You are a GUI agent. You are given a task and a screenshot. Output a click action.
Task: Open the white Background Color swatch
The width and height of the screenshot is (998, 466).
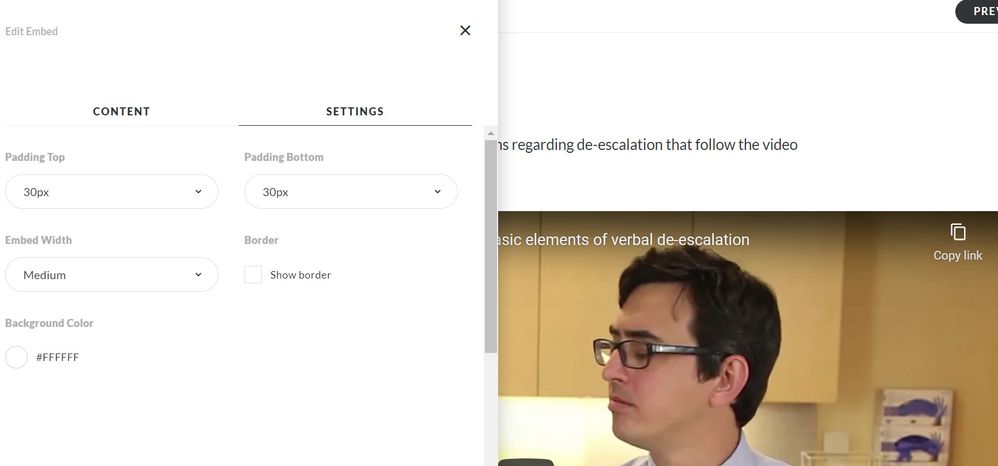pos(17,357)
